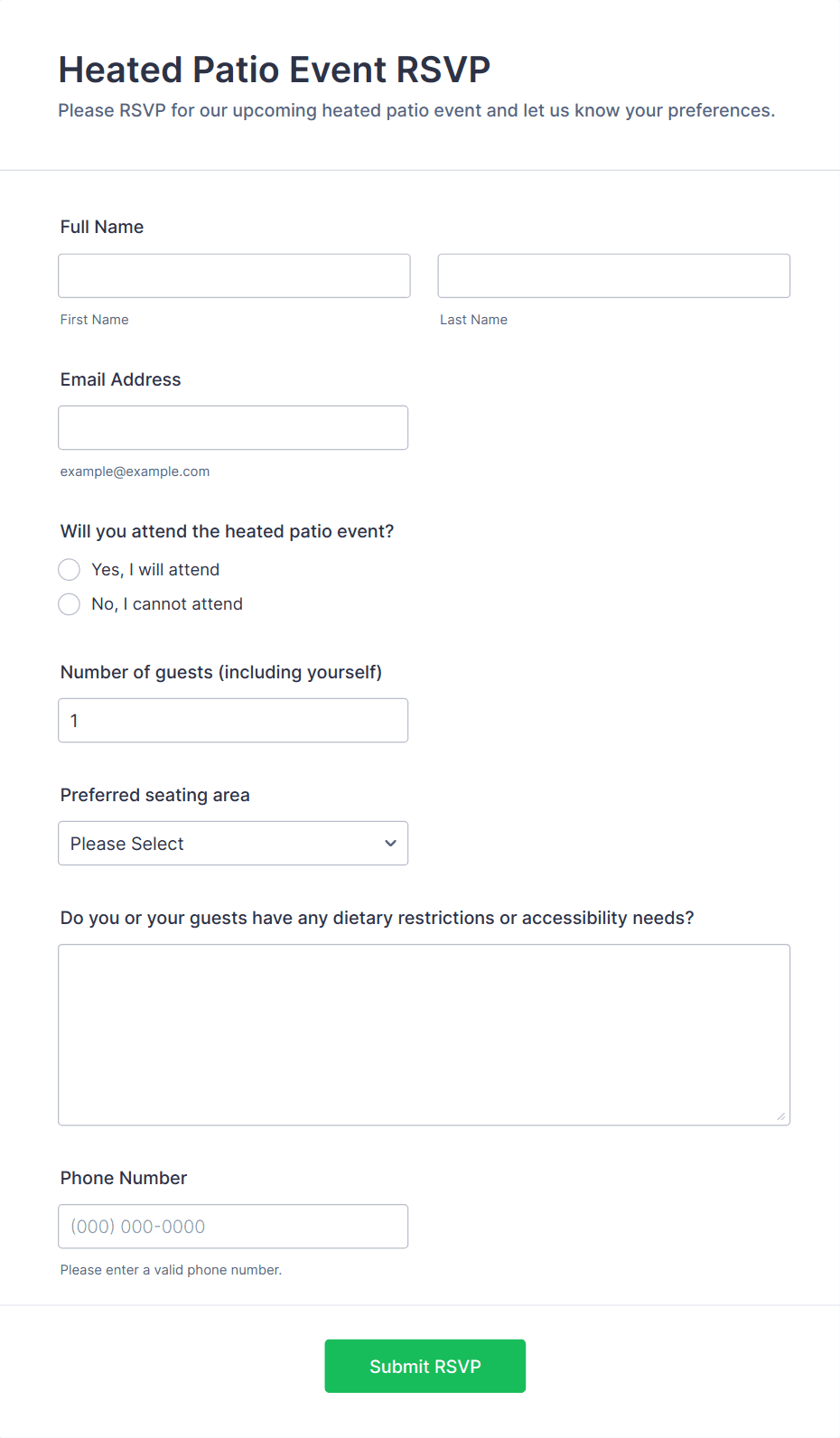840x1438 pixels.
Task: Click the "Number of guests" label
Action: pos(220,673)
